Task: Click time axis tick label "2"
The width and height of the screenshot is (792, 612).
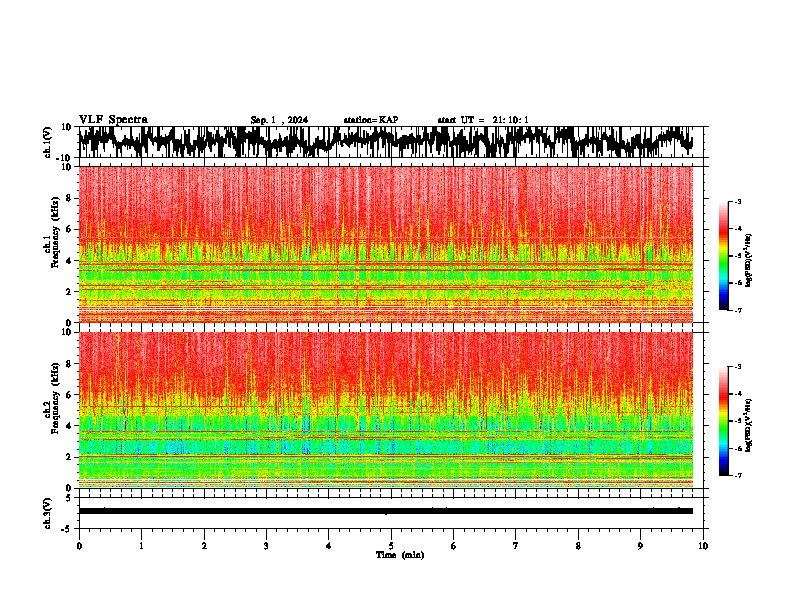Action: pos(204,546)
